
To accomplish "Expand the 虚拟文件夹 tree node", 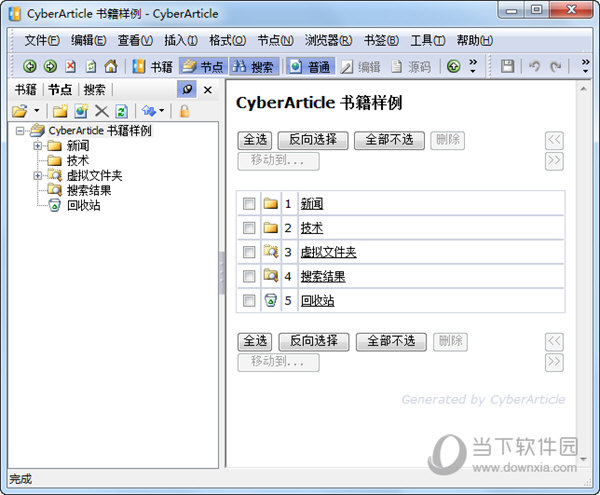I will [x=38, y=176].
